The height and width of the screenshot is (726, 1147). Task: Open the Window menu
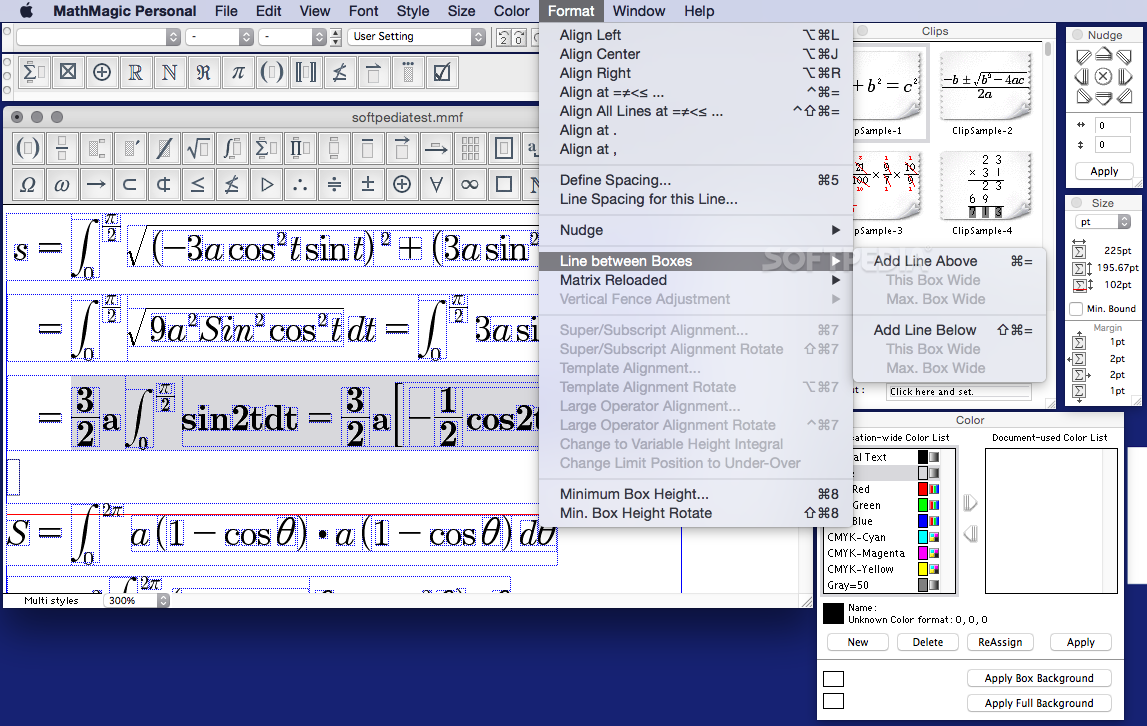tap(639, 11)
